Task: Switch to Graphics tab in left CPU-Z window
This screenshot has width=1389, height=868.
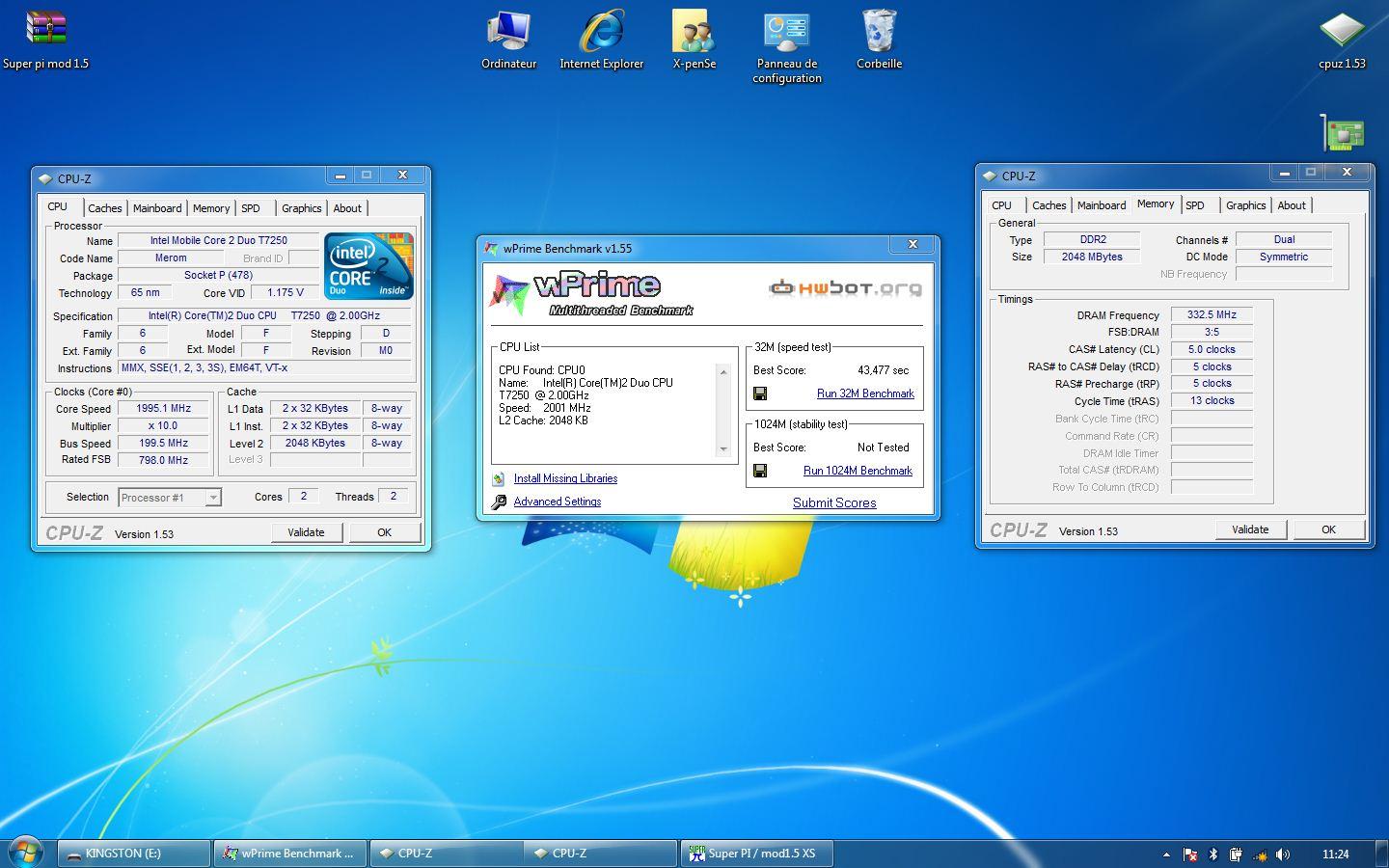Action: click(302, 208)
